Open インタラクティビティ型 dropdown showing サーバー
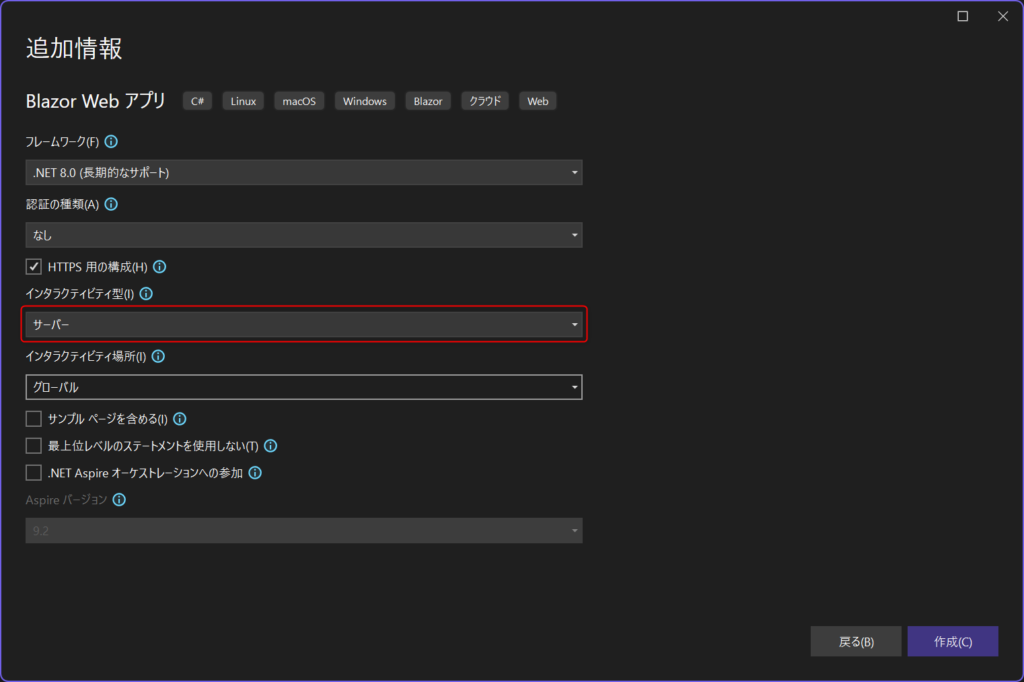Image resolution: width=1024 pixels, height=682 pixels. [x=304, y=324]
